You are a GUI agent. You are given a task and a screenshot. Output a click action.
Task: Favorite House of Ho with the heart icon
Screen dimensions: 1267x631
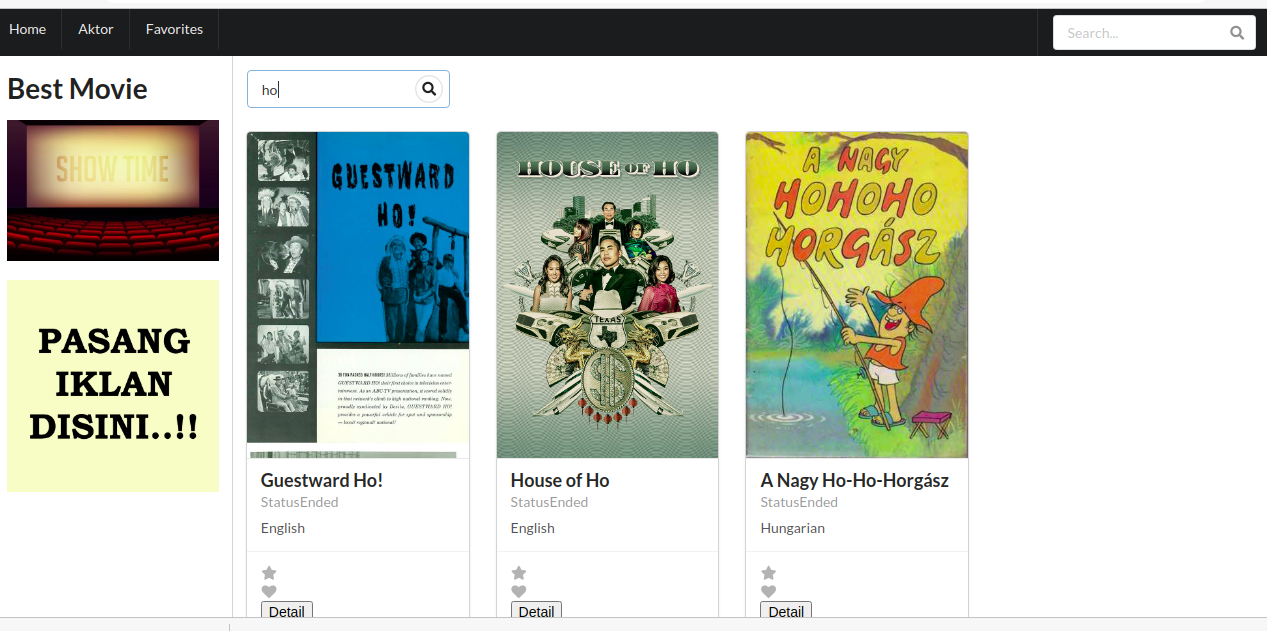519,592
